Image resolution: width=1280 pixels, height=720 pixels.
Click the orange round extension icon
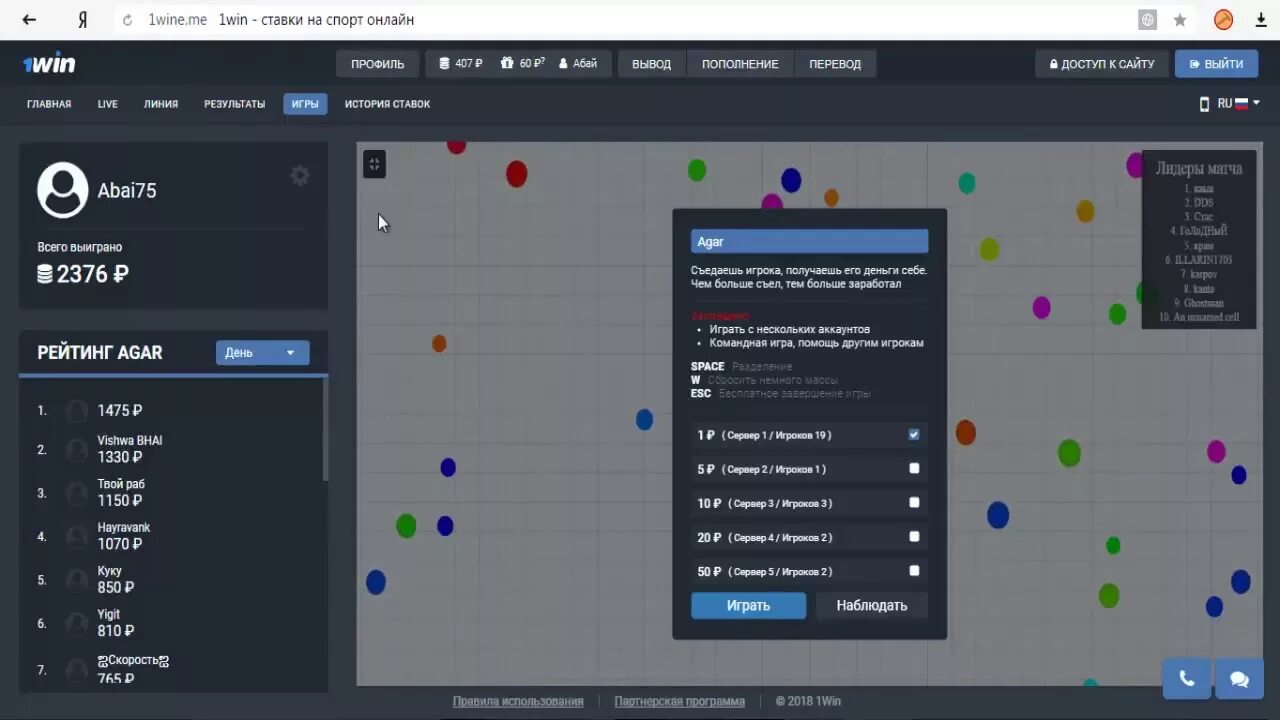(x=1224, y=20)
